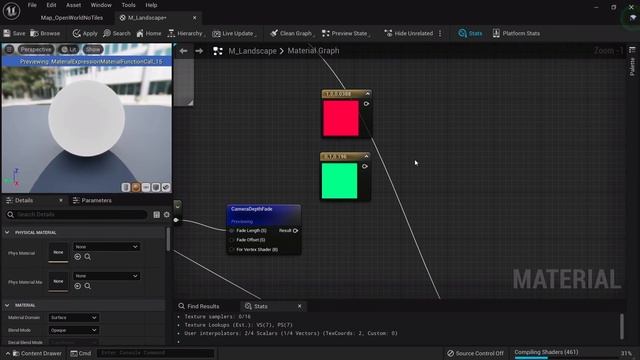
Task: Open the Window menu
Action: [x=101, y=5]
